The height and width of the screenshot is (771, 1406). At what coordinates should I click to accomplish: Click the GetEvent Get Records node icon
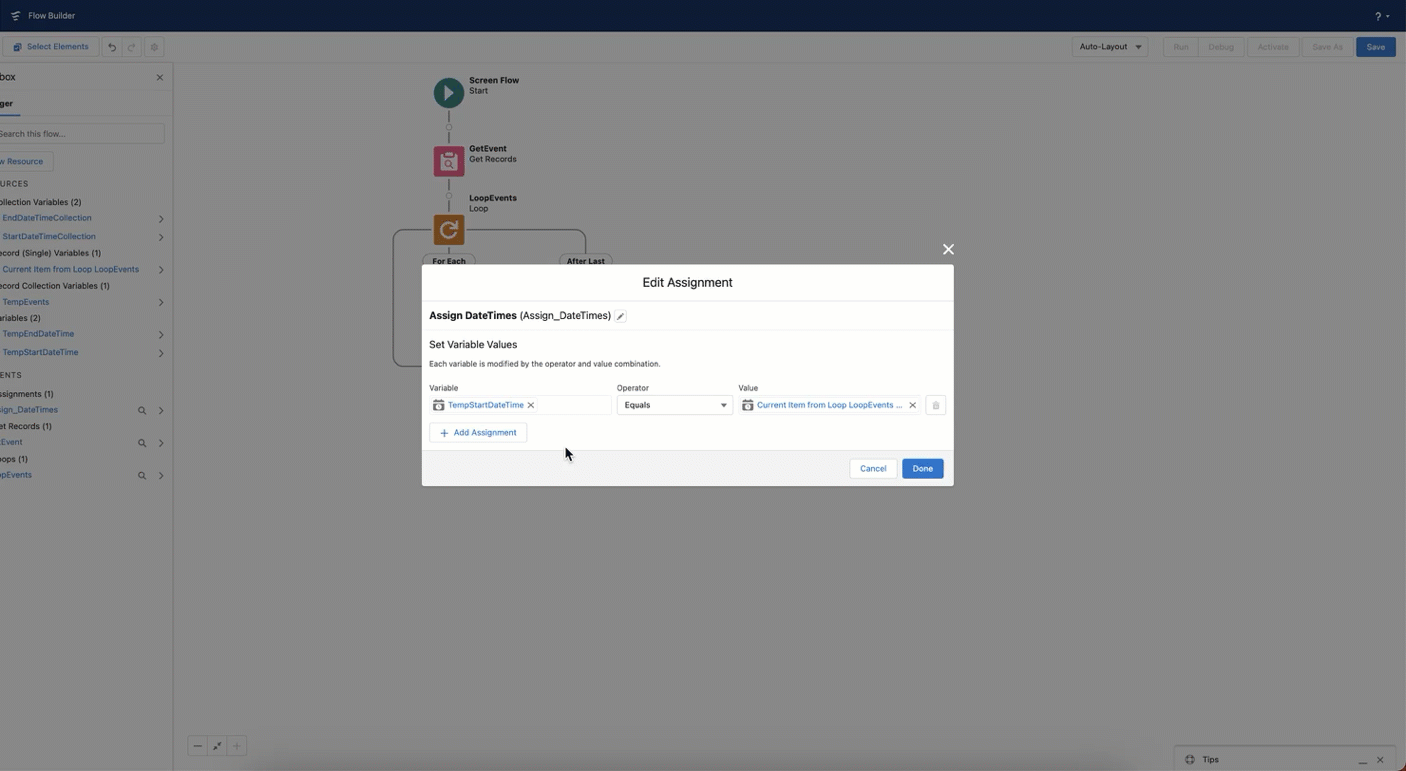point(448,161)
